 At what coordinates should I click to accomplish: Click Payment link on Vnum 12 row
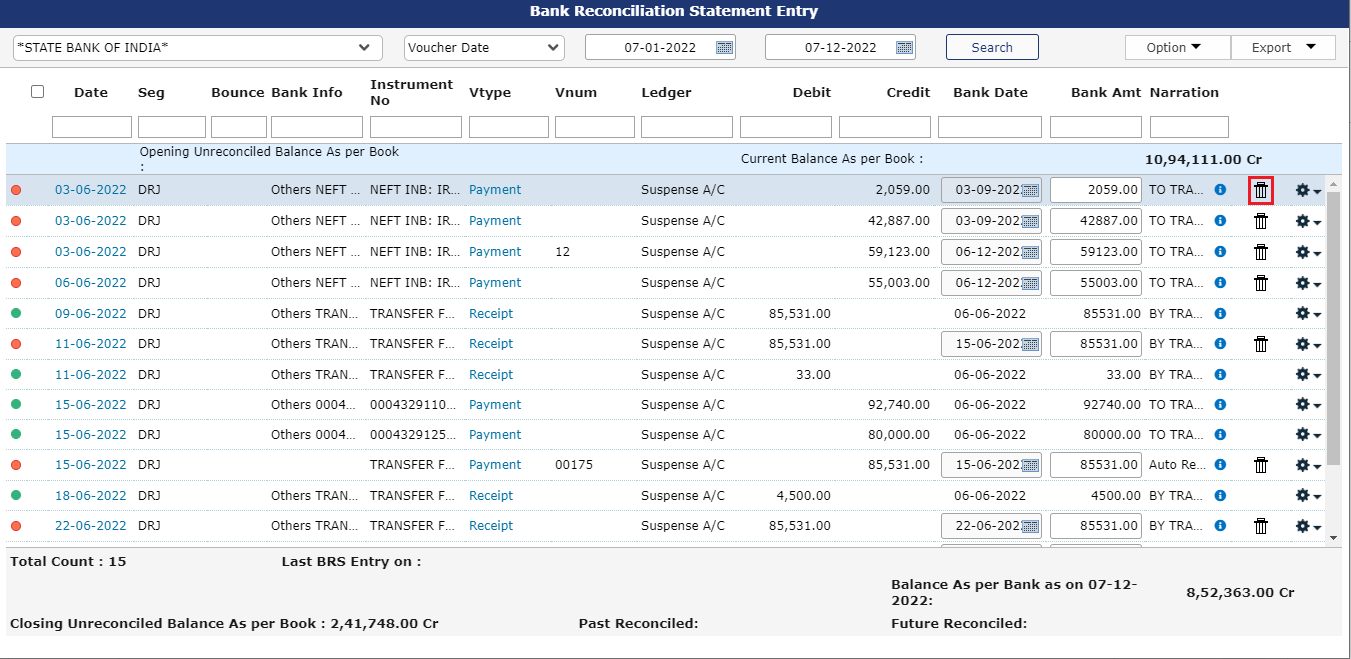pyautogui.click(x=495, y=252)
